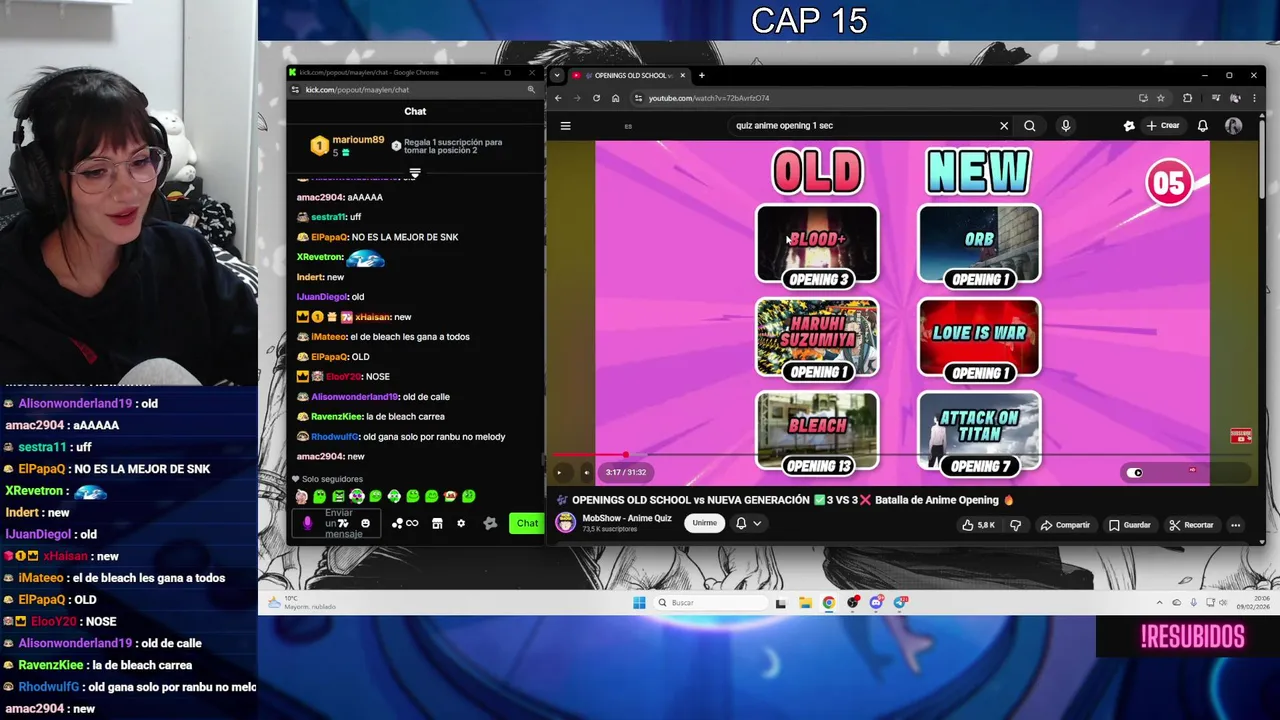Click Compartir to share the video
This screenshot has height=720, width=1280.
1065,525
